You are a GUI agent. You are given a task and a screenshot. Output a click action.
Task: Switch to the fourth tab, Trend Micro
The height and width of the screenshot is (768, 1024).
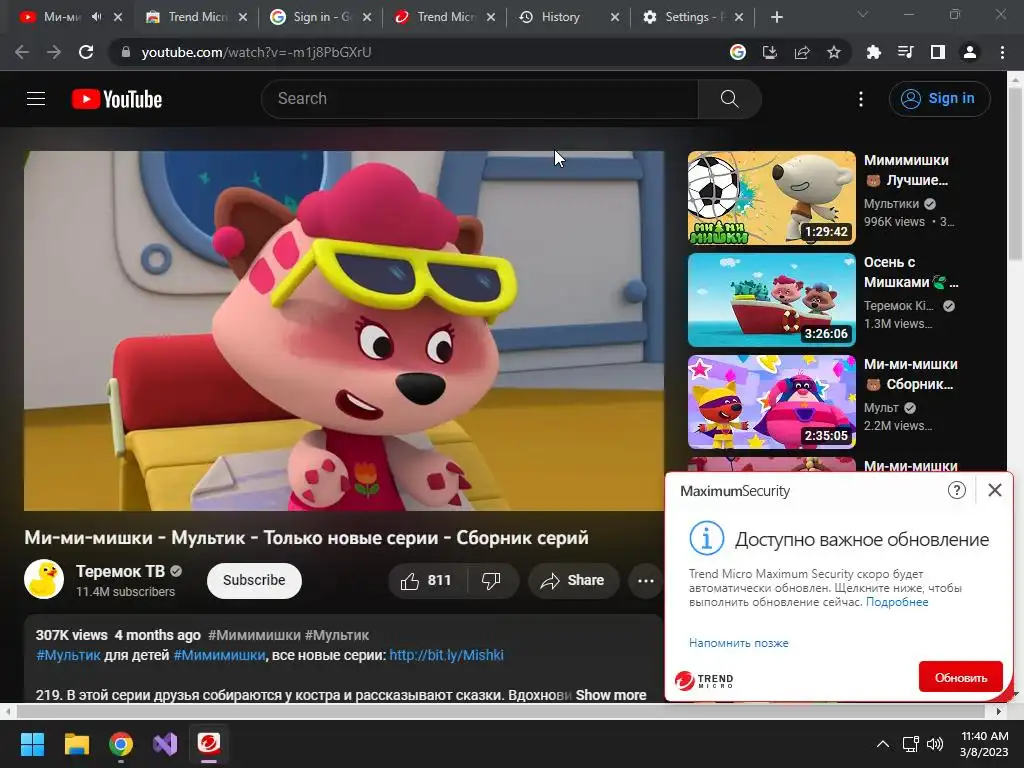click(x=446, y=17)
